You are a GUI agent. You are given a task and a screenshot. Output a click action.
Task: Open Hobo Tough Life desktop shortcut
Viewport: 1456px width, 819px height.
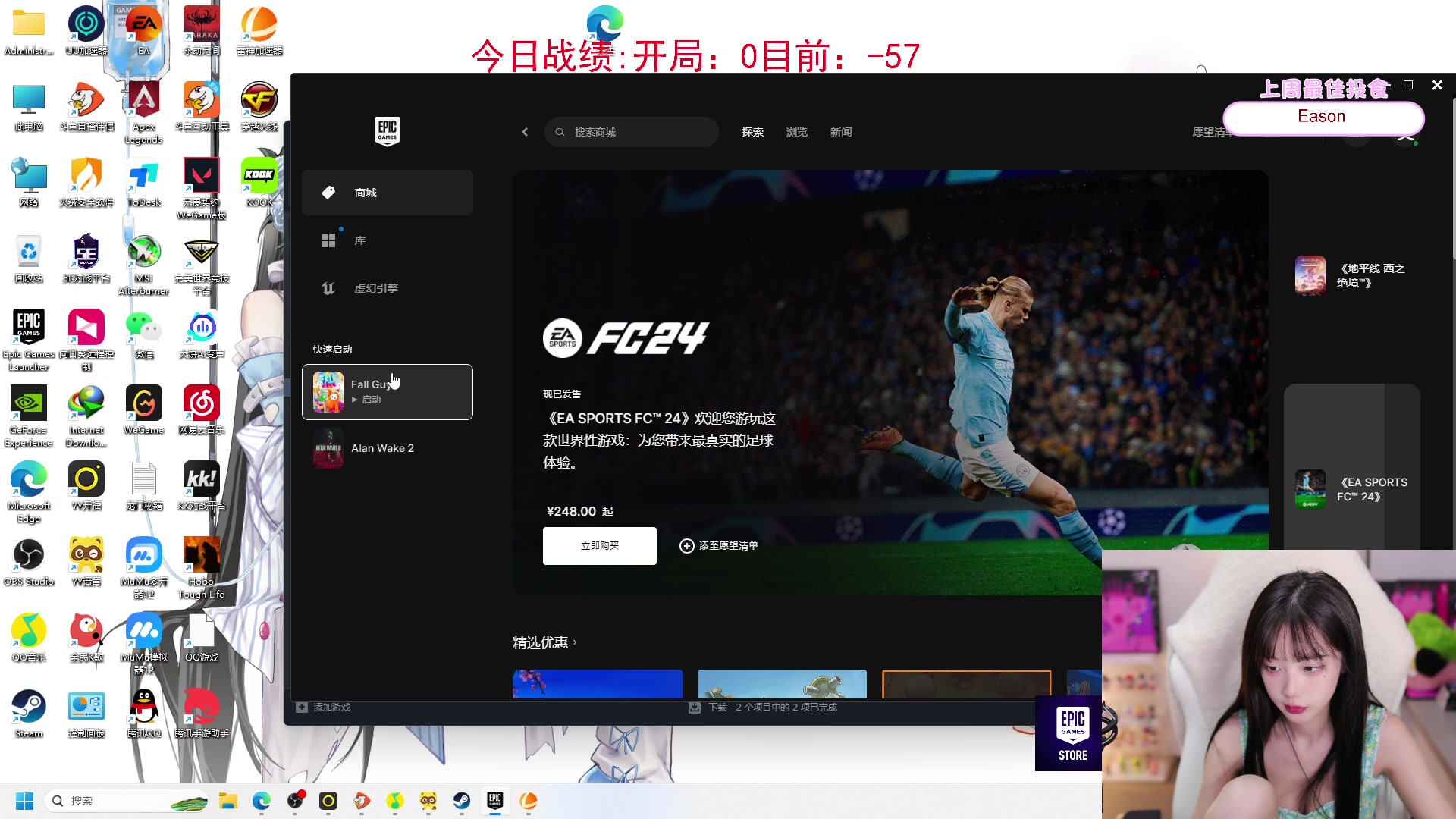(202, 569)
